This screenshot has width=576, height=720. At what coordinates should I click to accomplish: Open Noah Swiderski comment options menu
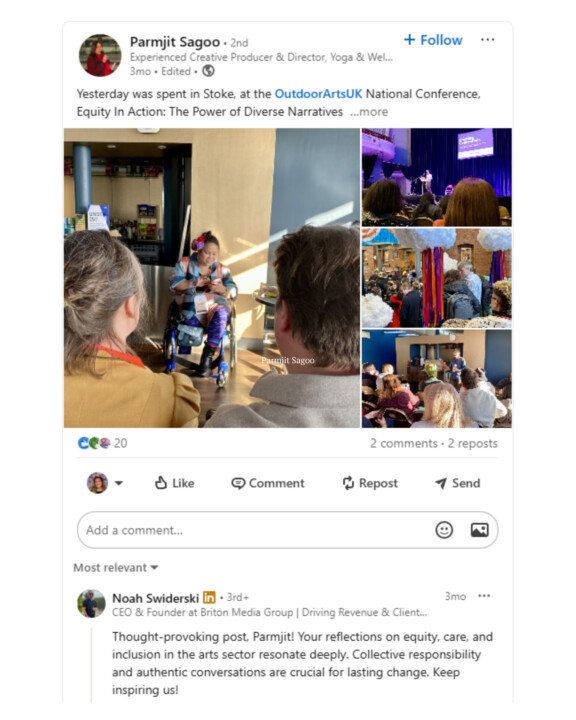pos(484,596)
